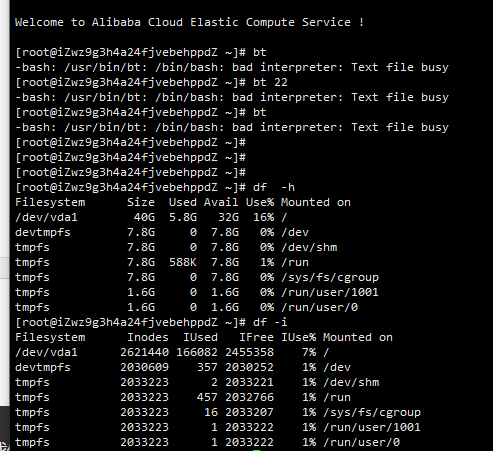493x451 pixels.
Task: Click the '166082' IUsed value
Action: (x=197, y=352)
